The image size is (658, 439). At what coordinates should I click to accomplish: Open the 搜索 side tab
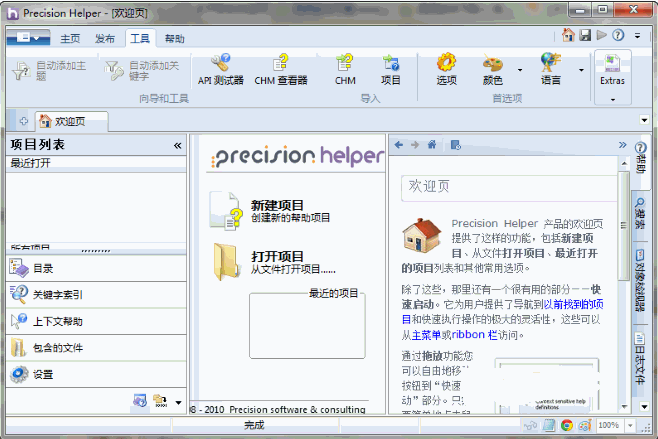640,214
